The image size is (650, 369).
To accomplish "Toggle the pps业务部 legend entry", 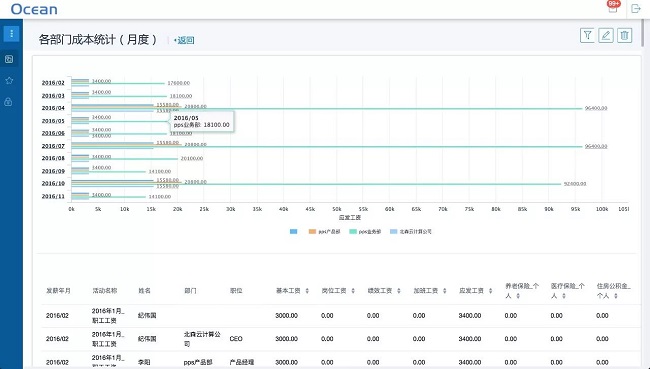I will pos(365,232).
